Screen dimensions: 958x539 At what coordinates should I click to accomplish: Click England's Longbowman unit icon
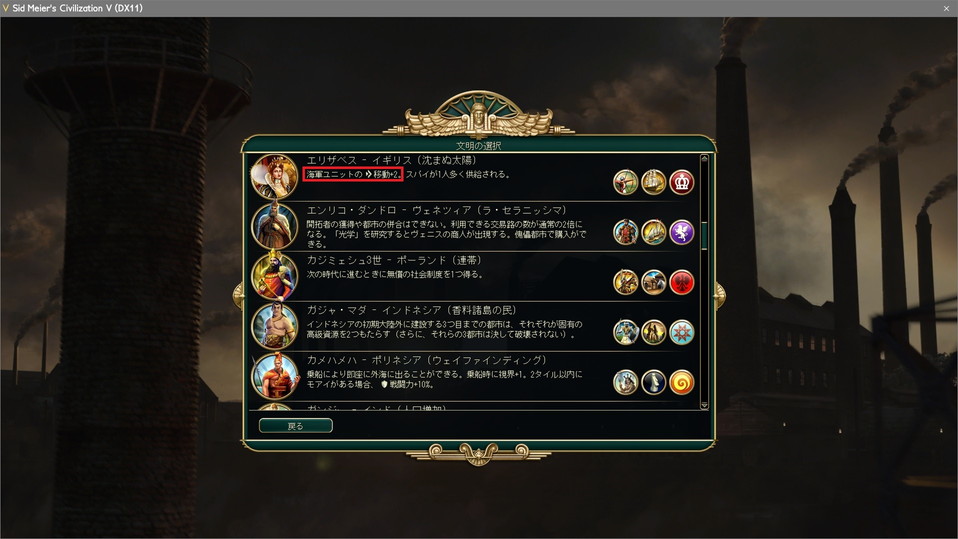pyautogui.click(x=626, y=182)
